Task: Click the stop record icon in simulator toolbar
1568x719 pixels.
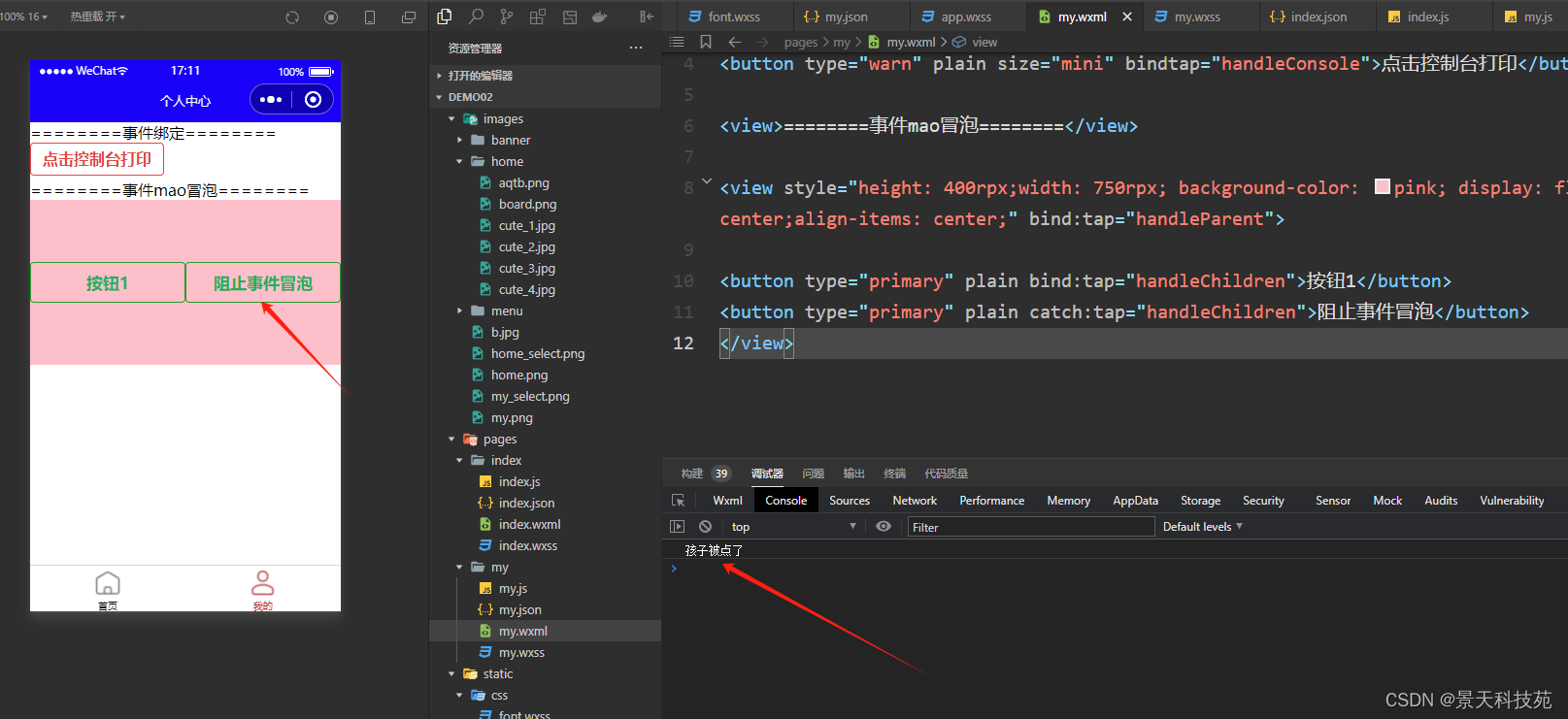Action: (331, 17)
